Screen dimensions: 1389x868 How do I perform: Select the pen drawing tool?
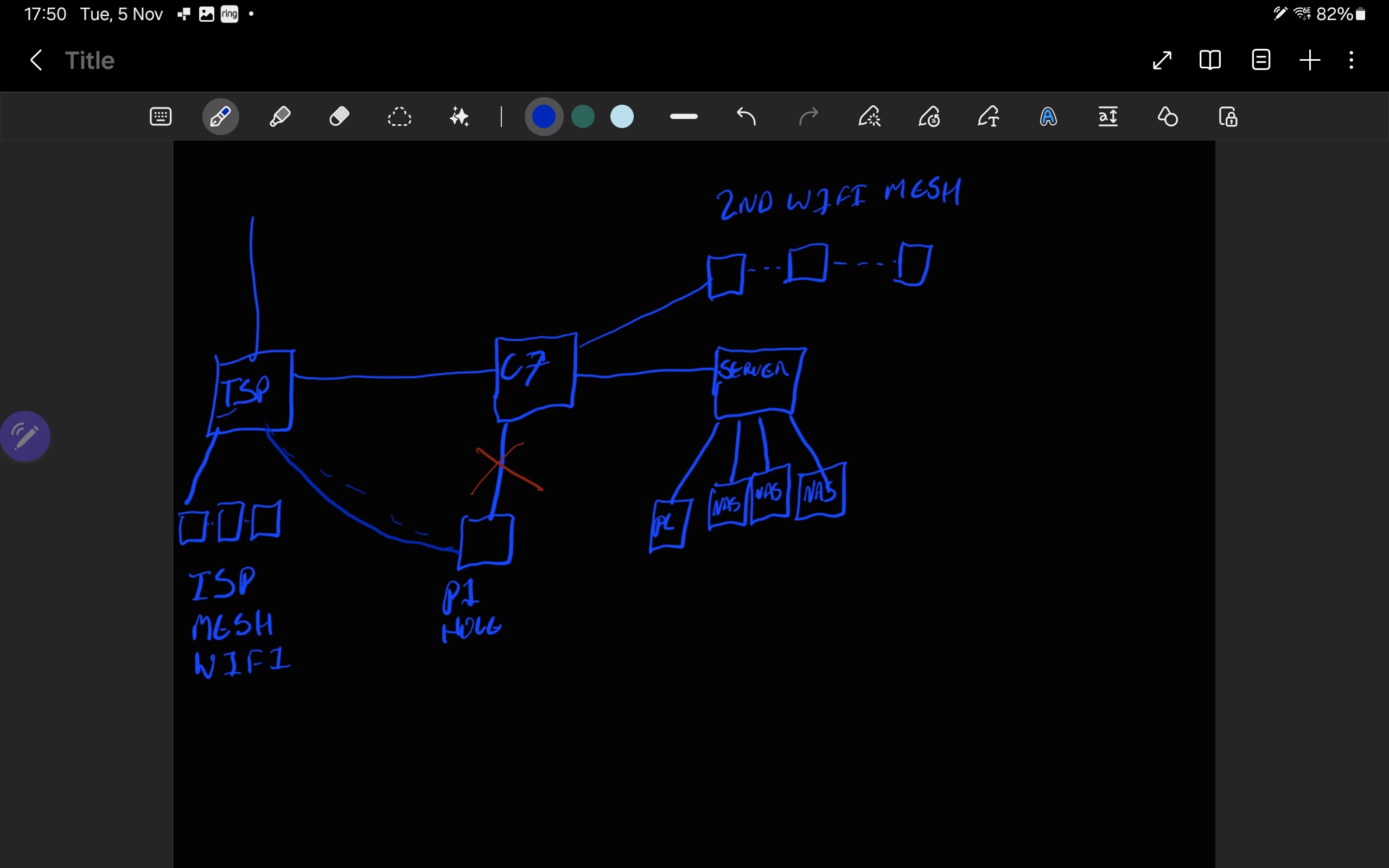pos(220,117)
